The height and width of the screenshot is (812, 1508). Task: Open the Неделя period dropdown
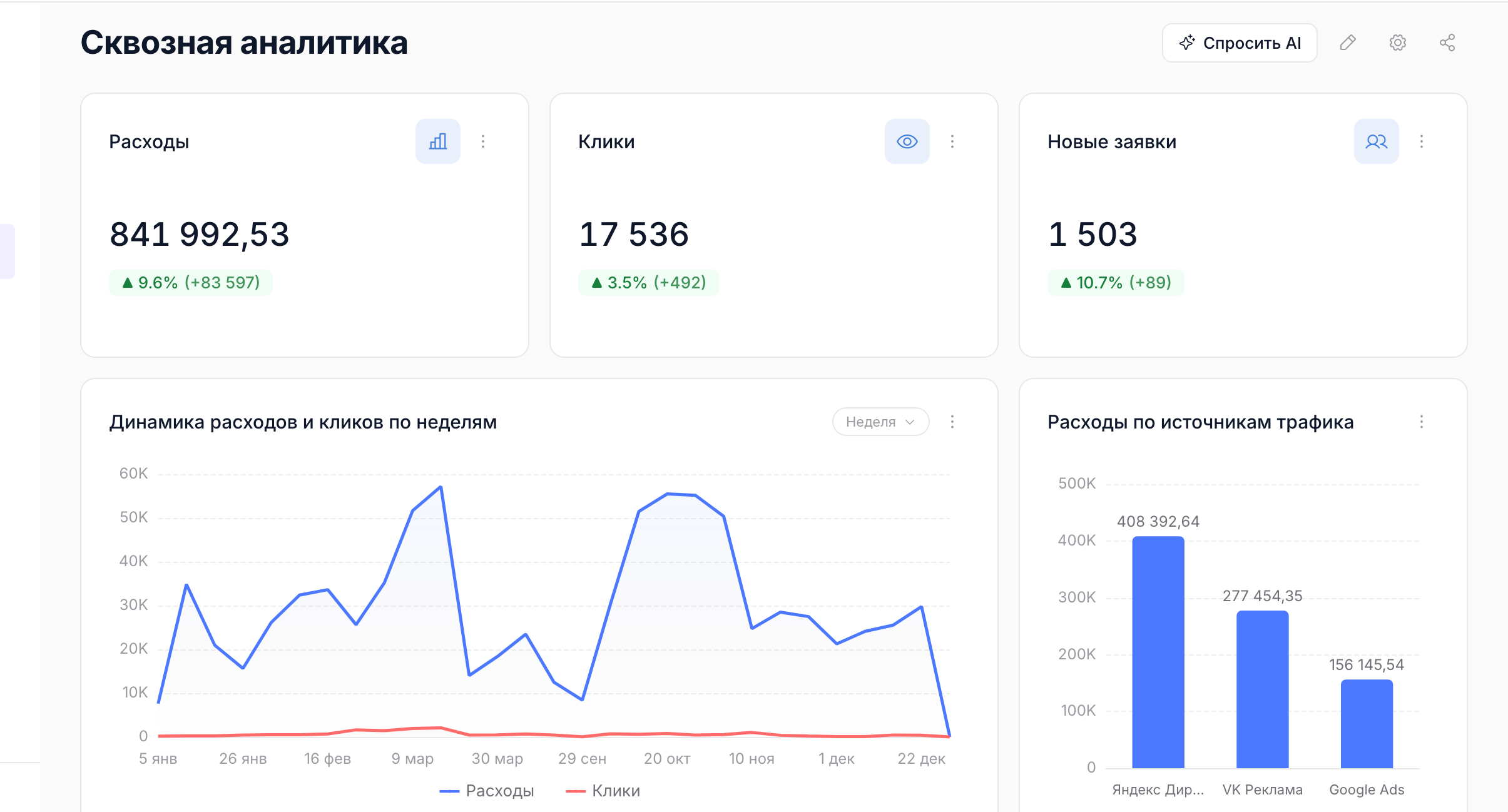coord(880,422)
